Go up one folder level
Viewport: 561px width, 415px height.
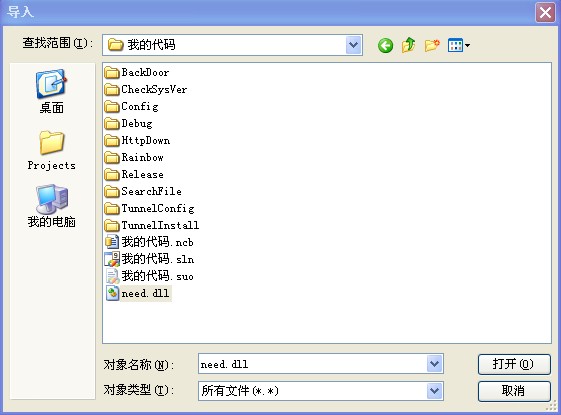tap(409, 45)
